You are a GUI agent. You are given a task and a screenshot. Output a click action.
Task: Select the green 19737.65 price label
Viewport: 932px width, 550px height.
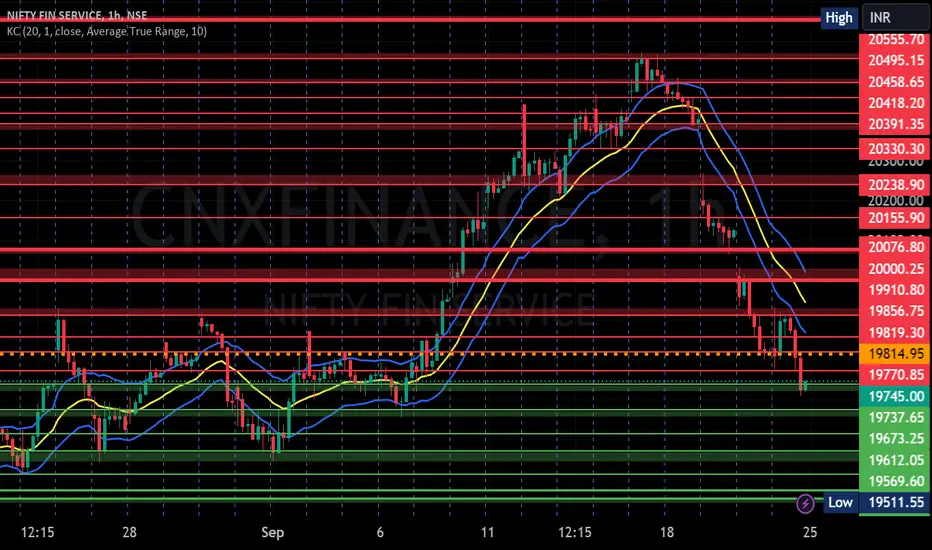pos(895,417)
